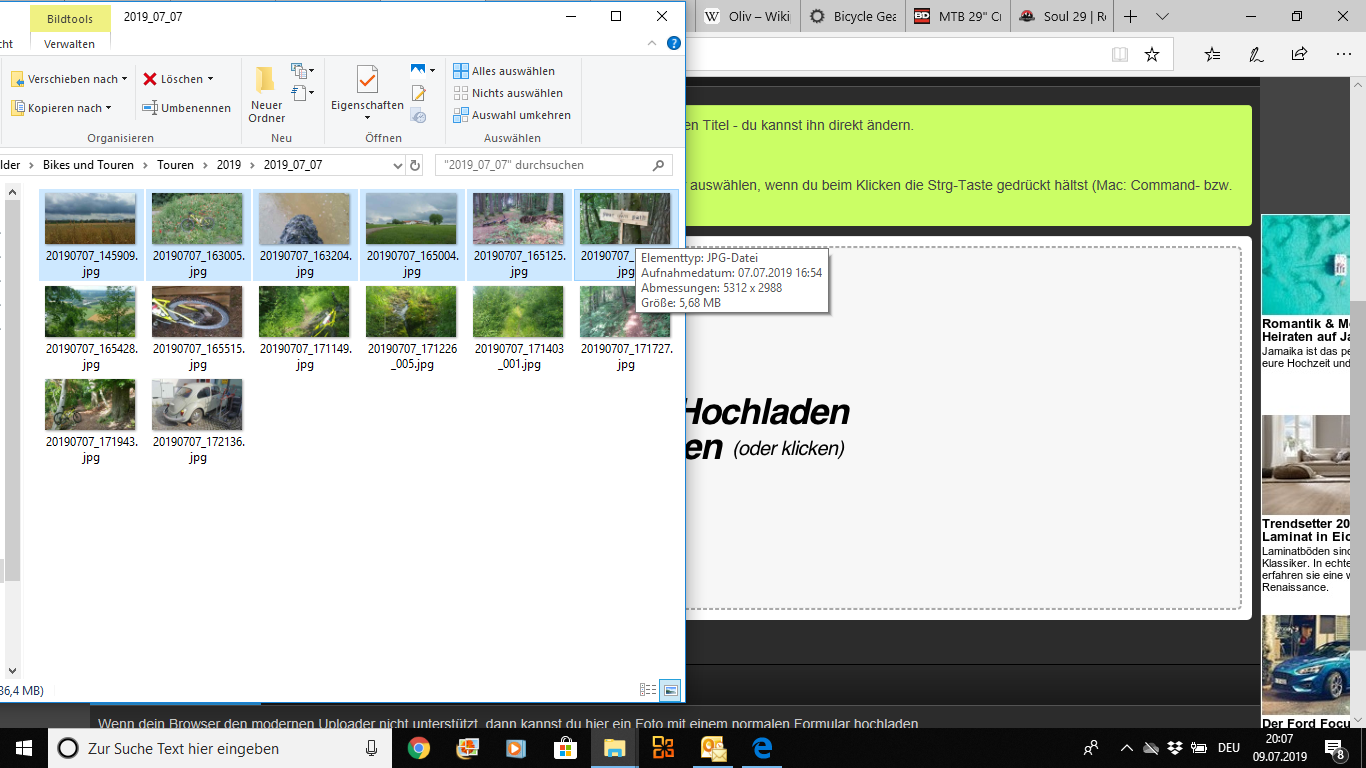
Task: Click the Löschen delete icon in ribbon
Action: [x=150, y=79]
